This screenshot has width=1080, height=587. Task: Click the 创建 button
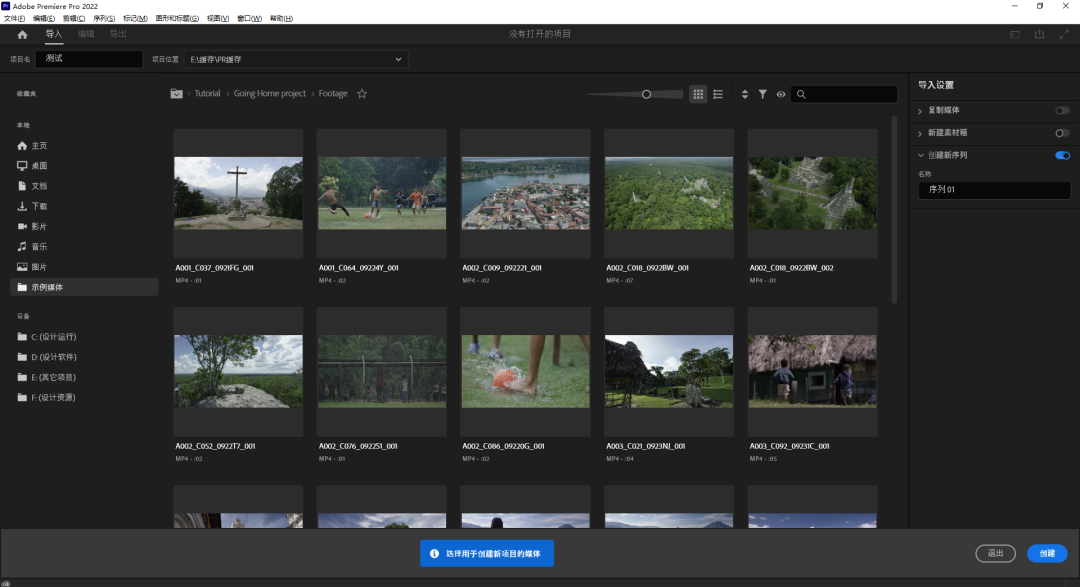click(1046, 553)
